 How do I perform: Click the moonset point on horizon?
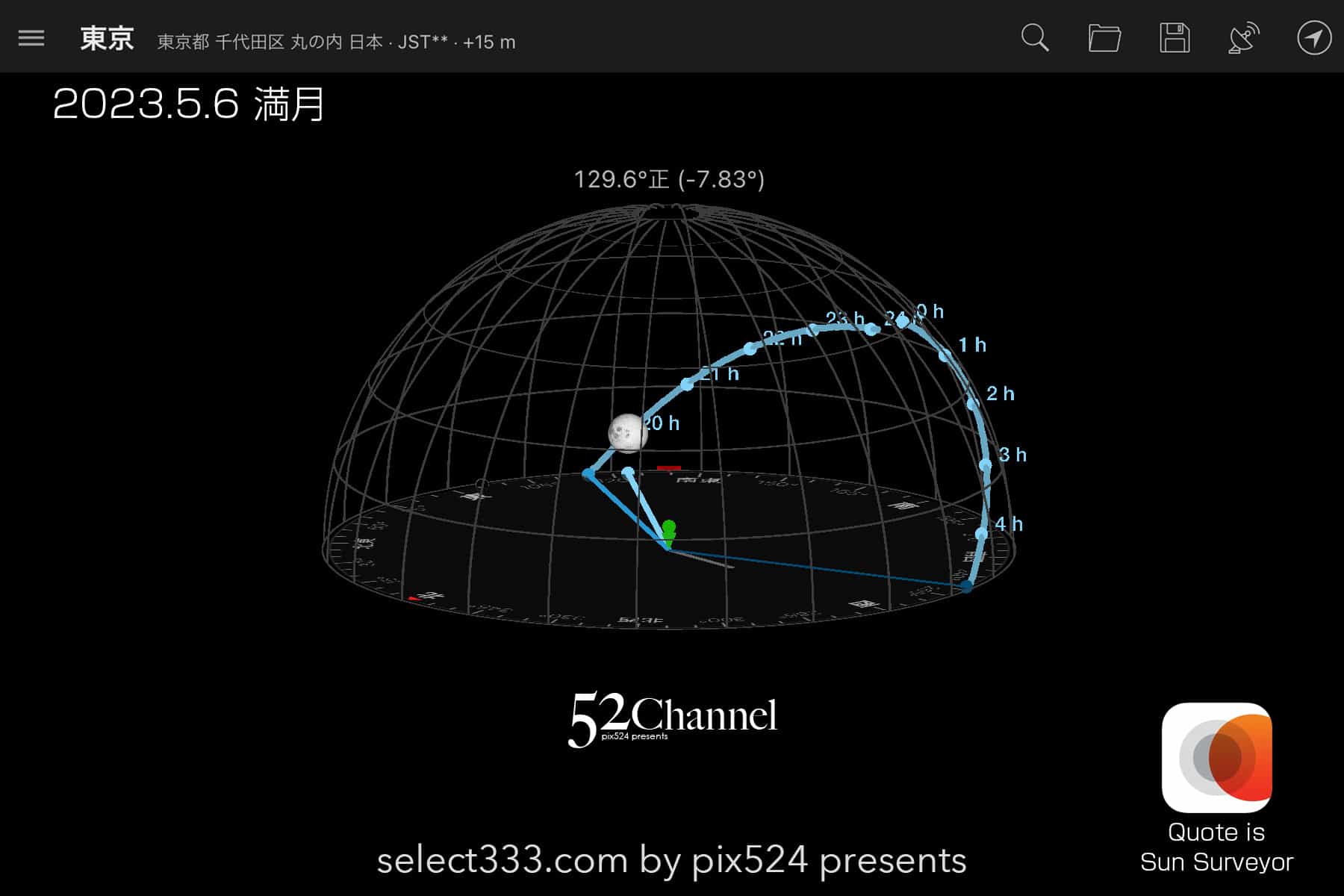(x=967, y=586)
